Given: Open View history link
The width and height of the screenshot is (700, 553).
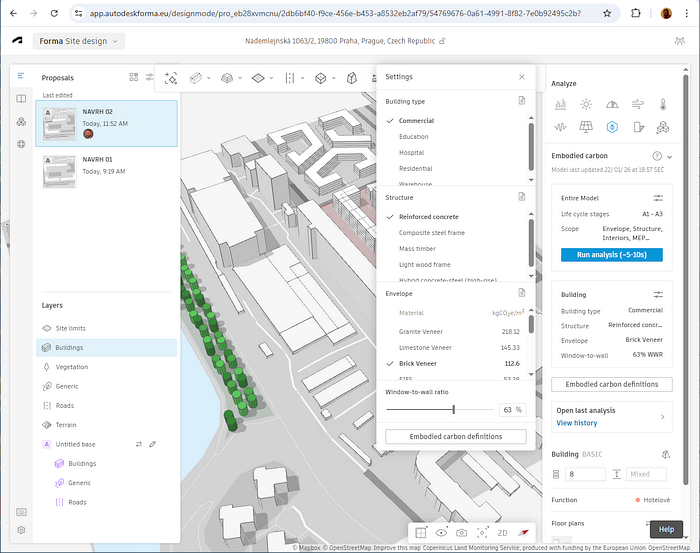Looking at the screenshot, I should tap(576, 423).
